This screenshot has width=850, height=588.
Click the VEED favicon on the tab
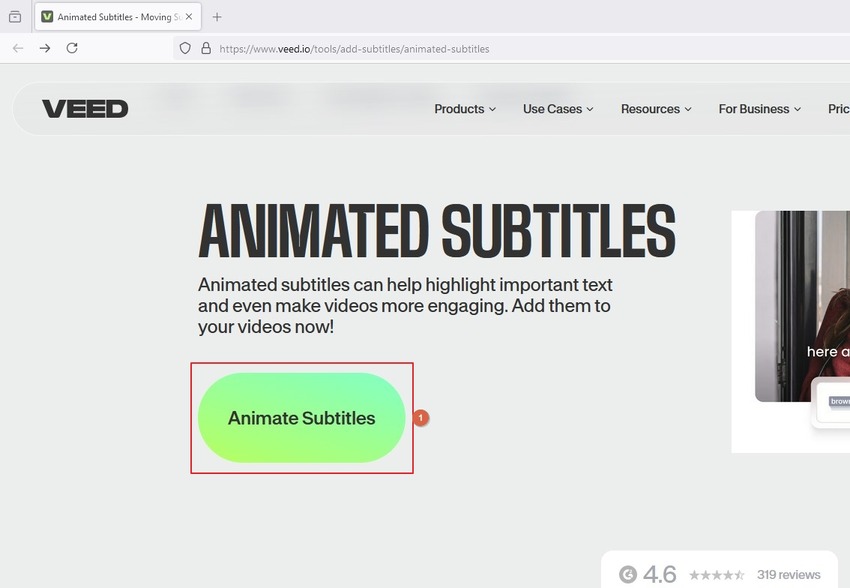coord(47,17)
